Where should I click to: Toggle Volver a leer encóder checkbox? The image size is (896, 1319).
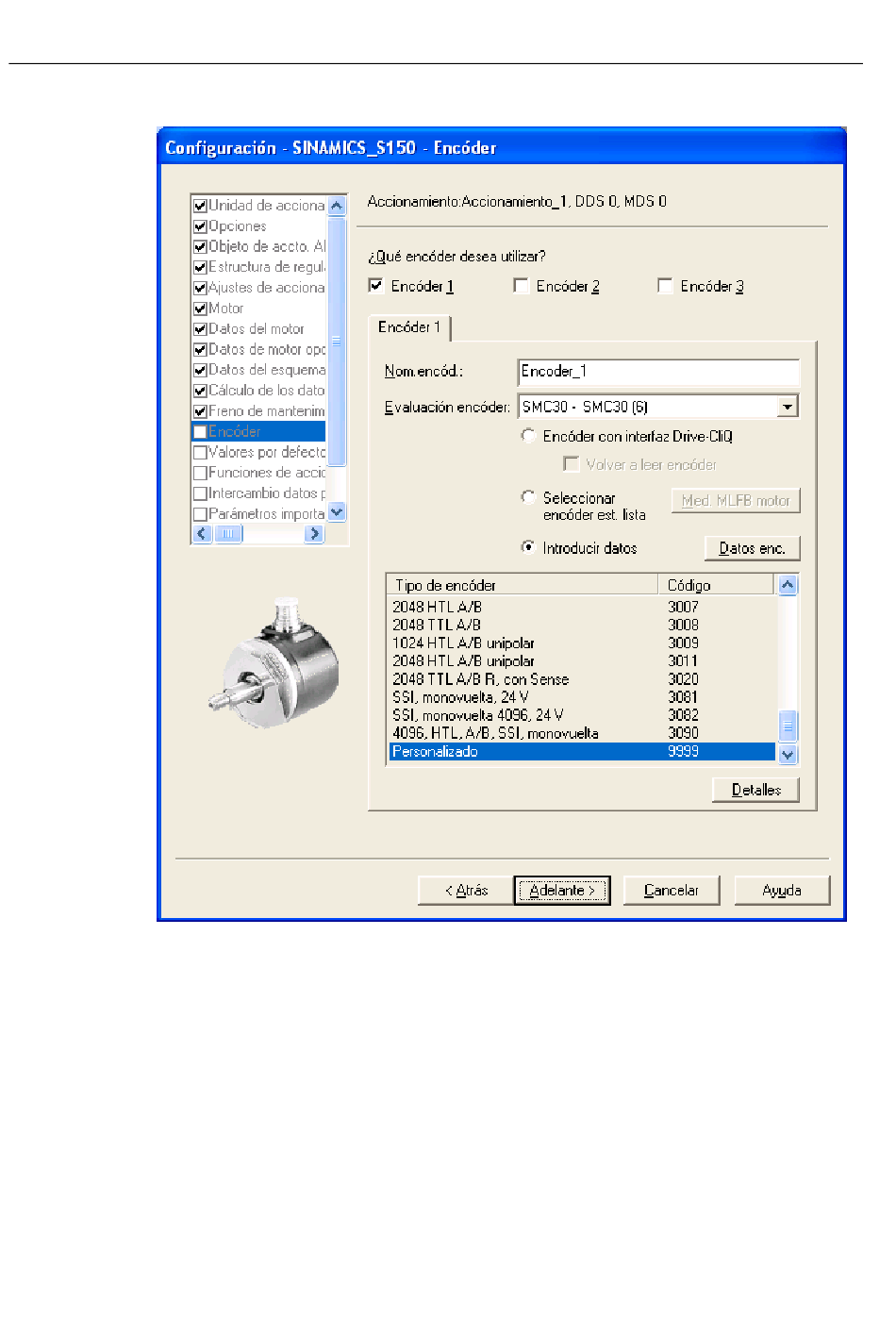571,464
